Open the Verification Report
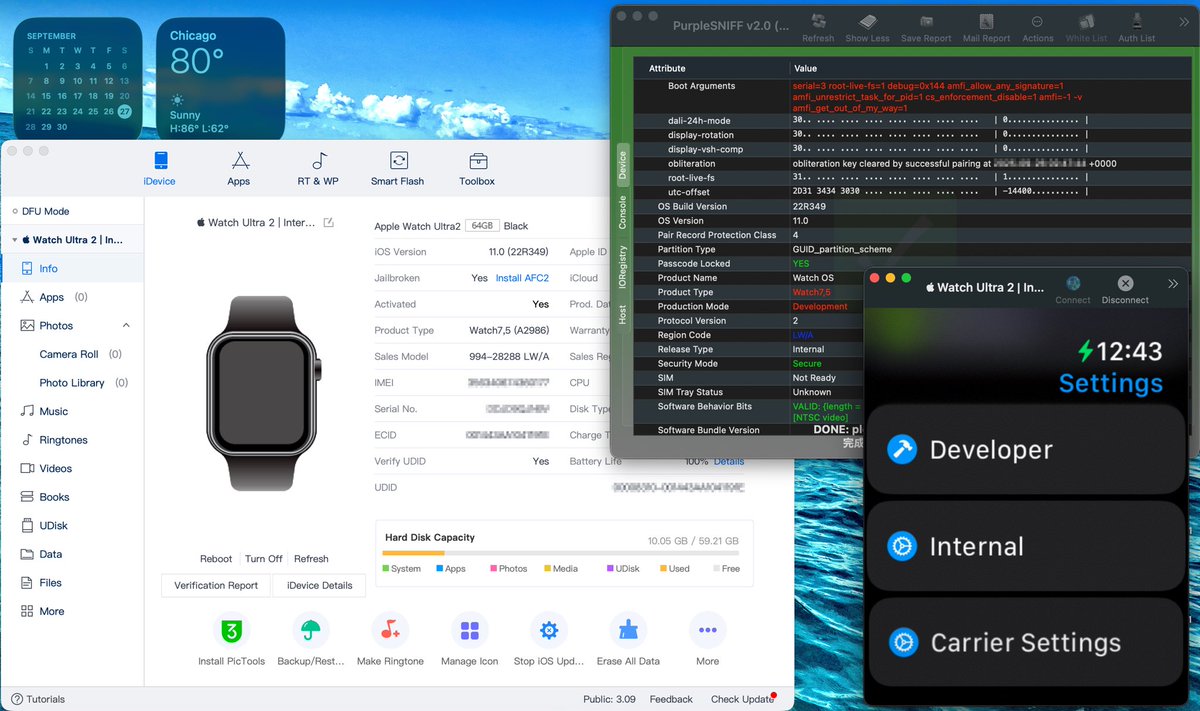Screen dimensions: 1200x711 click(x=216, y=586)
